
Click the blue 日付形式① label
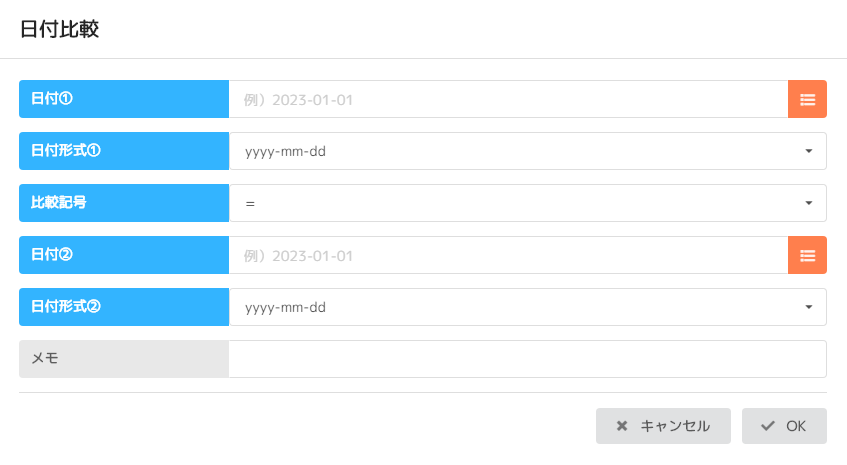[x=124, y=152]
